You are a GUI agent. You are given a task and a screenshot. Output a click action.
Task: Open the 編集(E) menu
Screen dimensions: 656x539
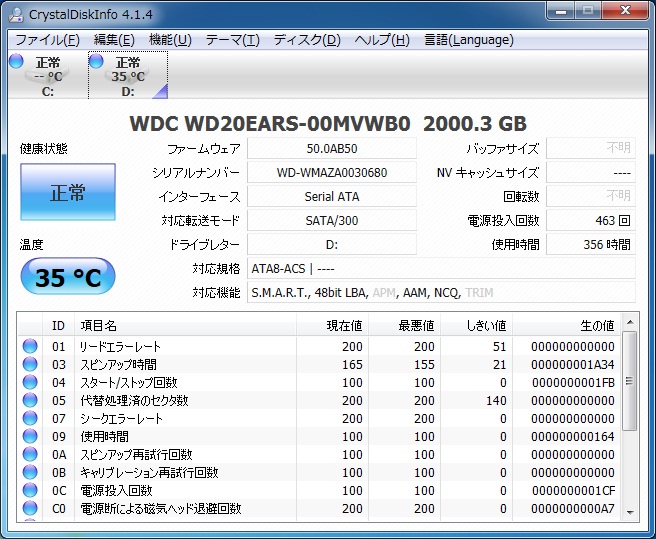point(114,40)
